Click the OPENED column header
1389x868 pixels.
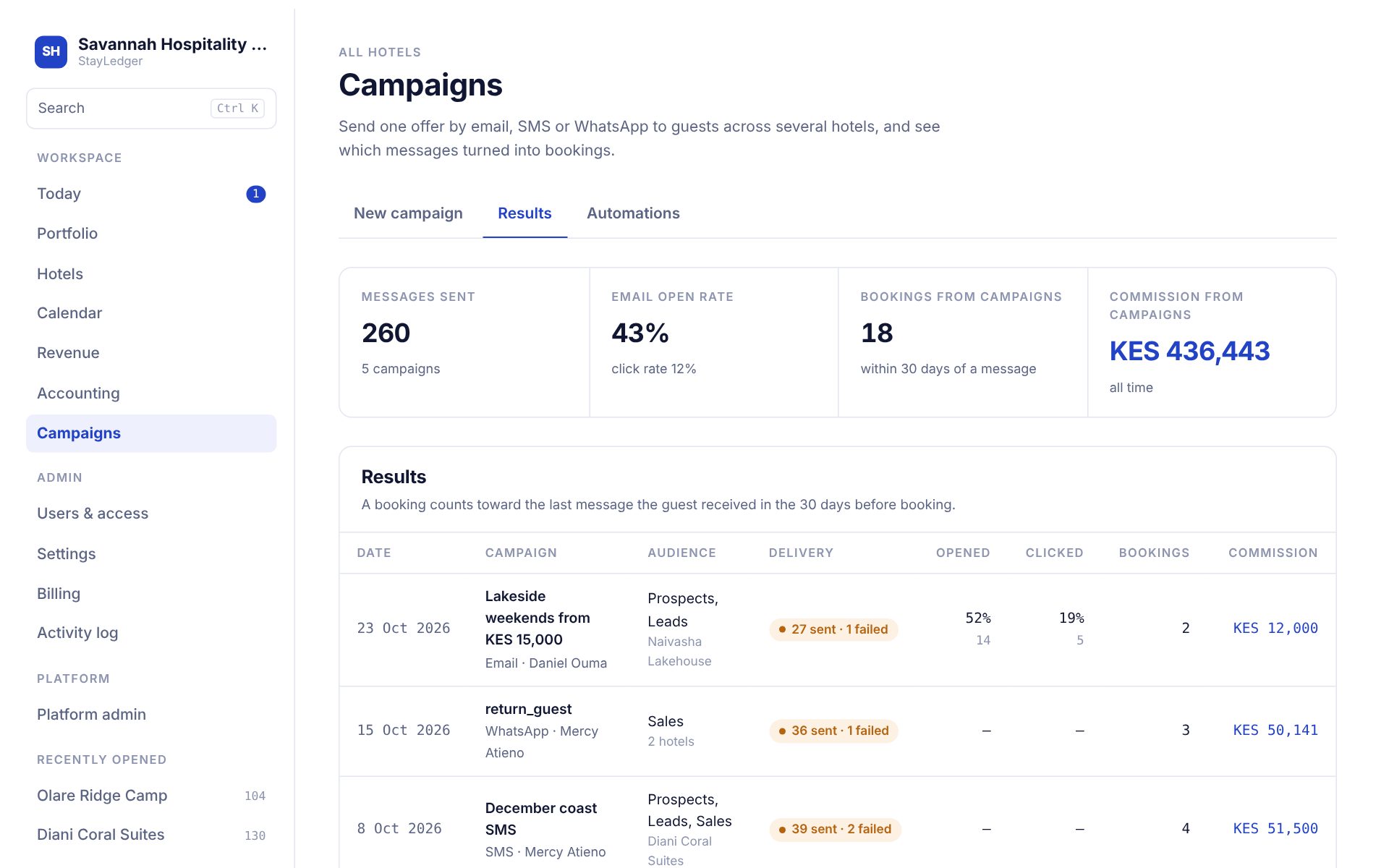963,553
